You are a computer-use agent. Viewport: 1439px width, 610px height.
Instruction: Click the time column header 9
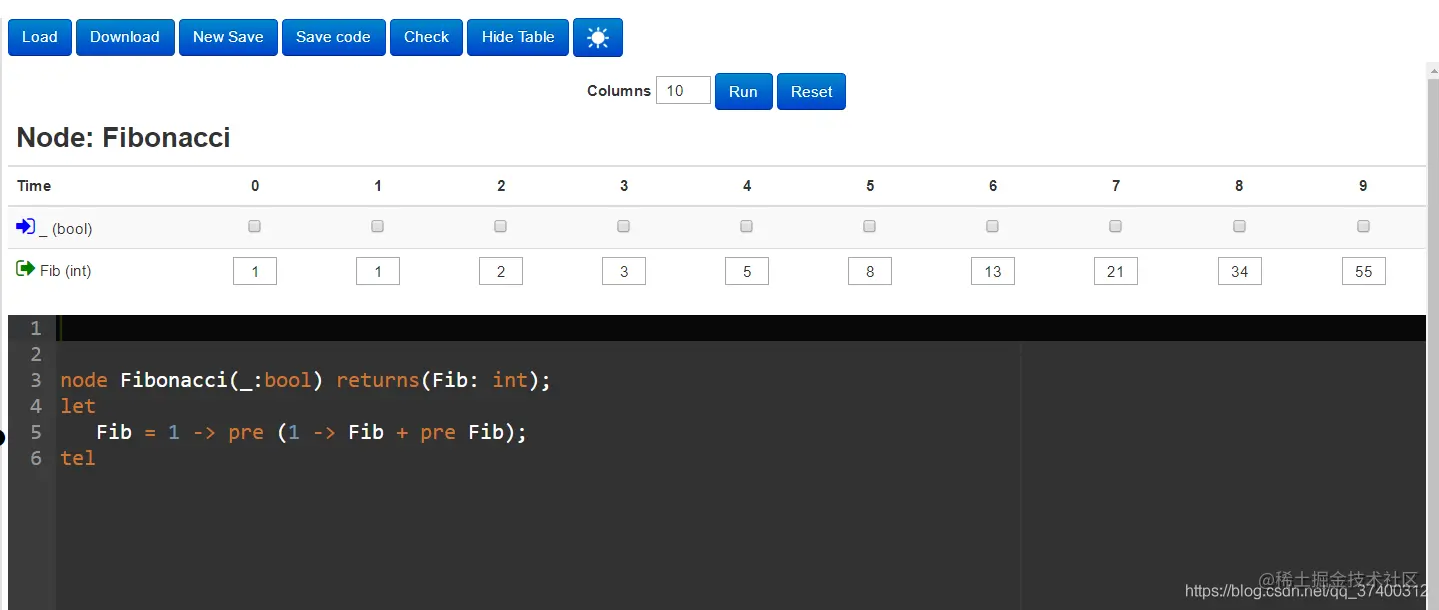click(1363, 186)
